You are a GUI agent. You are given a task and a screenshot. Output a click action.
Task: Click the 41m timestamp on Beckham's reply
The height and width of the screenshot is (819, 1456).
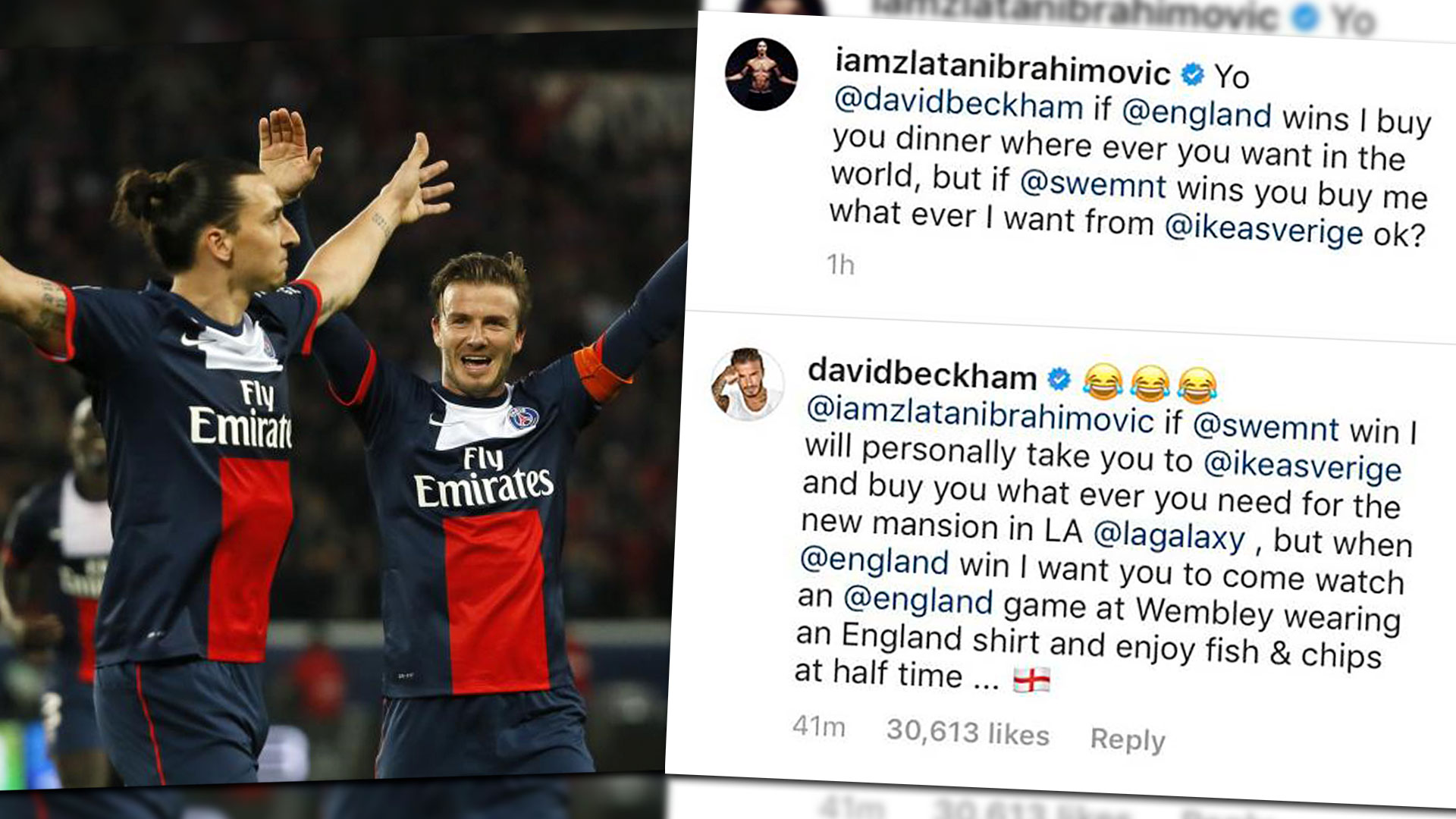pos(818,726)
